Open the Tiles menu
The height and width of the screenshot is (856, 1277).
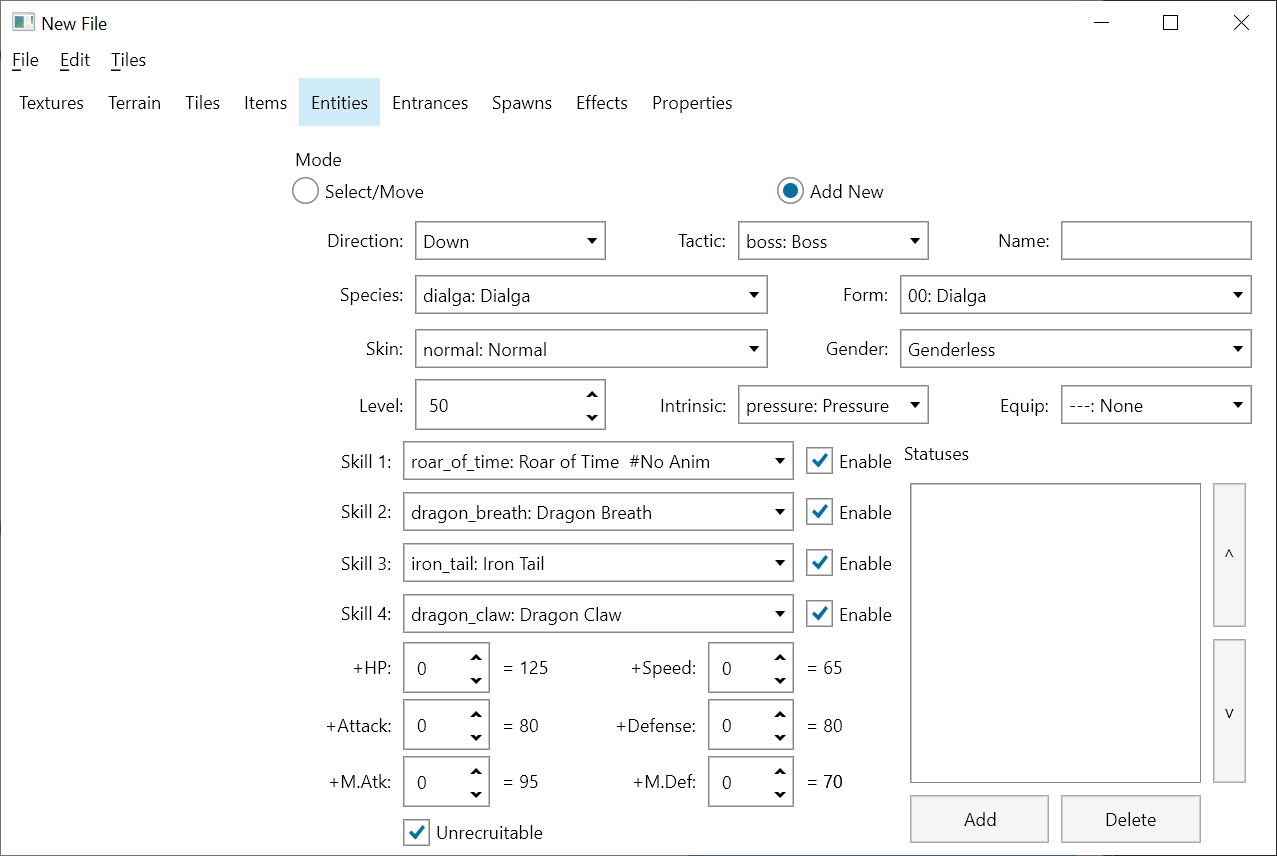pyautogui.click(x=128, y=60)
